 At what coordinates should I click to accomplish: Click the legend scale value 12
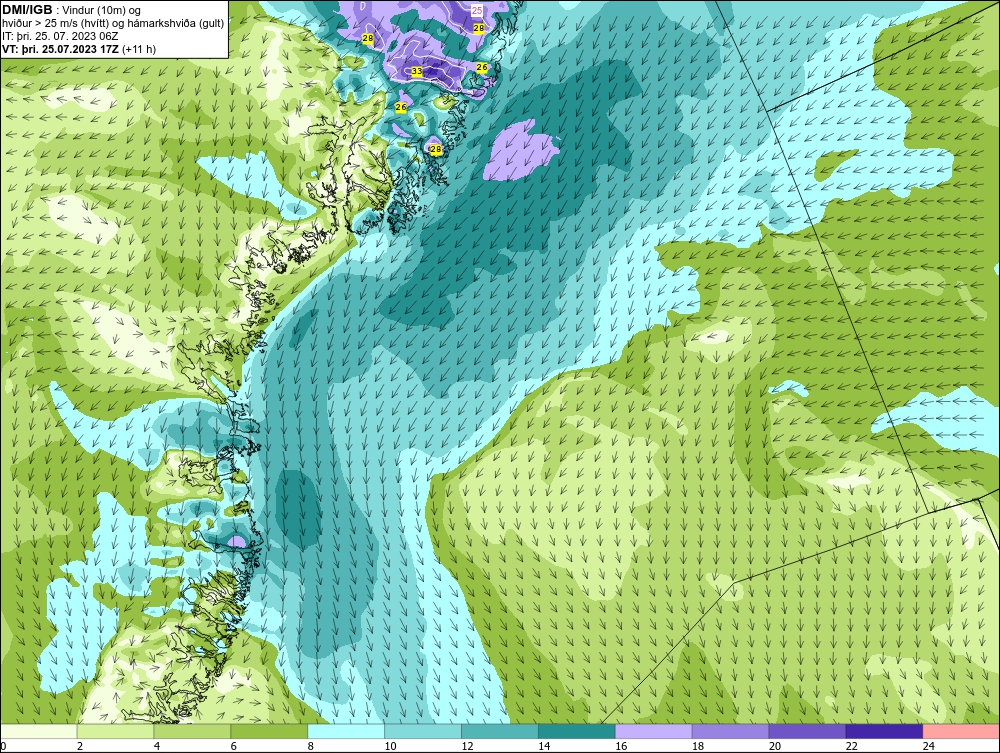click(467, 746)
